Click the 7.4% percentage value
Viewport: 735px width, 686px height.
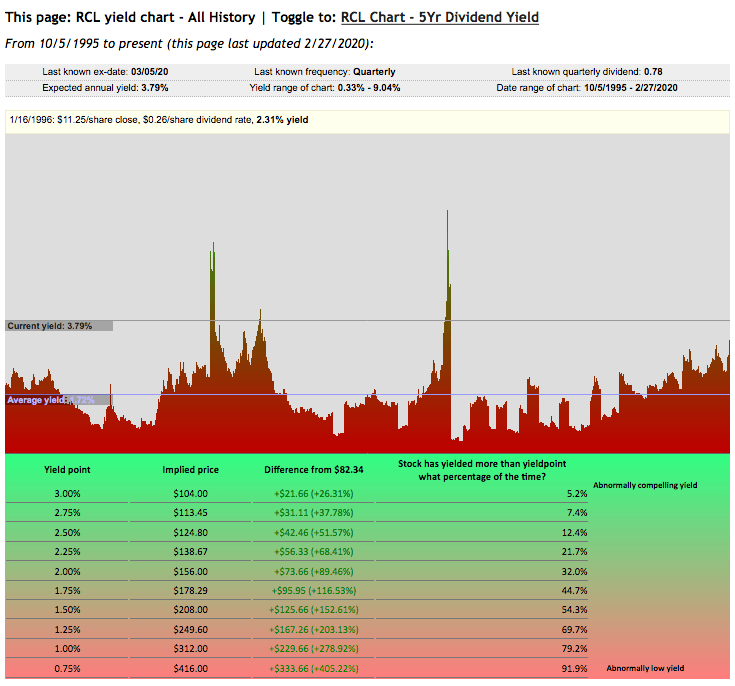(x=577, y=513)
